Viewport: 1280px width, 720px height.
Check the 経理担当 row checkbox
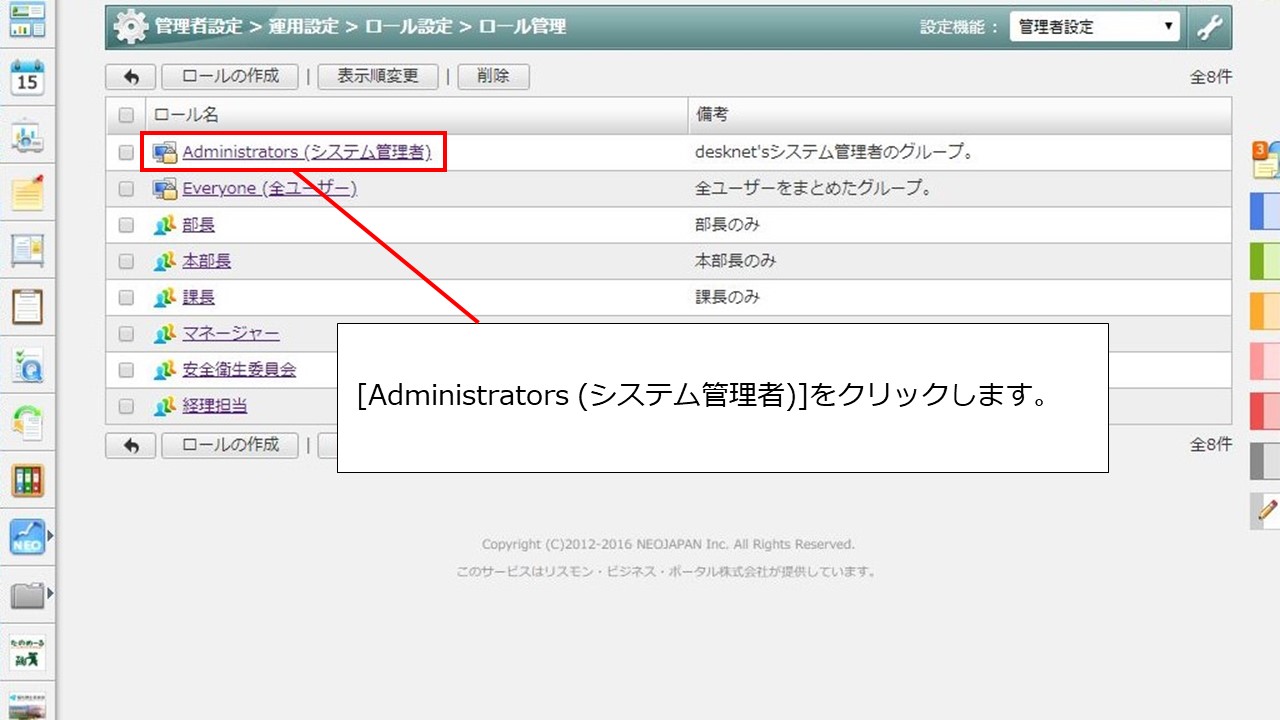(126, 406)
